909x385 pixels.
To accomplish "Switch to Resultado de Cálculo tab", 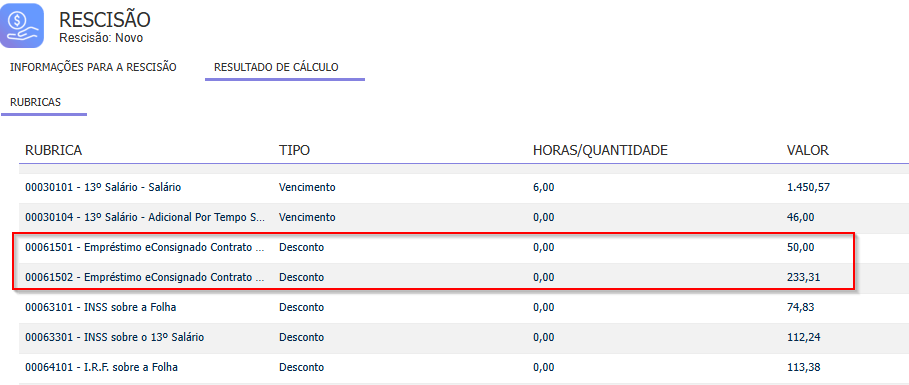I will [x=277, y=67].
